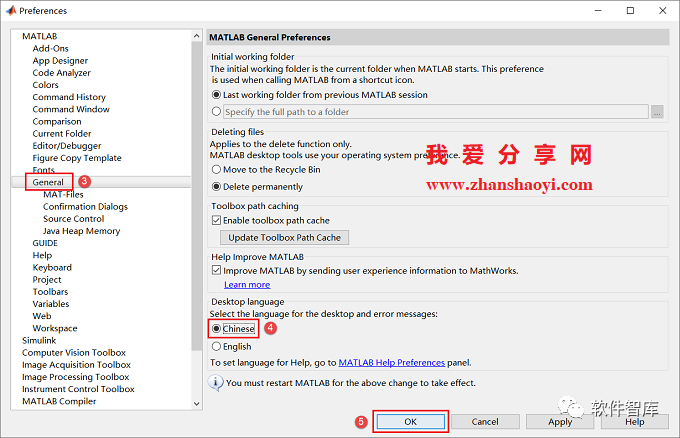680x438 pixels.
Task: Open Comparison preferences
Action: click(57, 121)
